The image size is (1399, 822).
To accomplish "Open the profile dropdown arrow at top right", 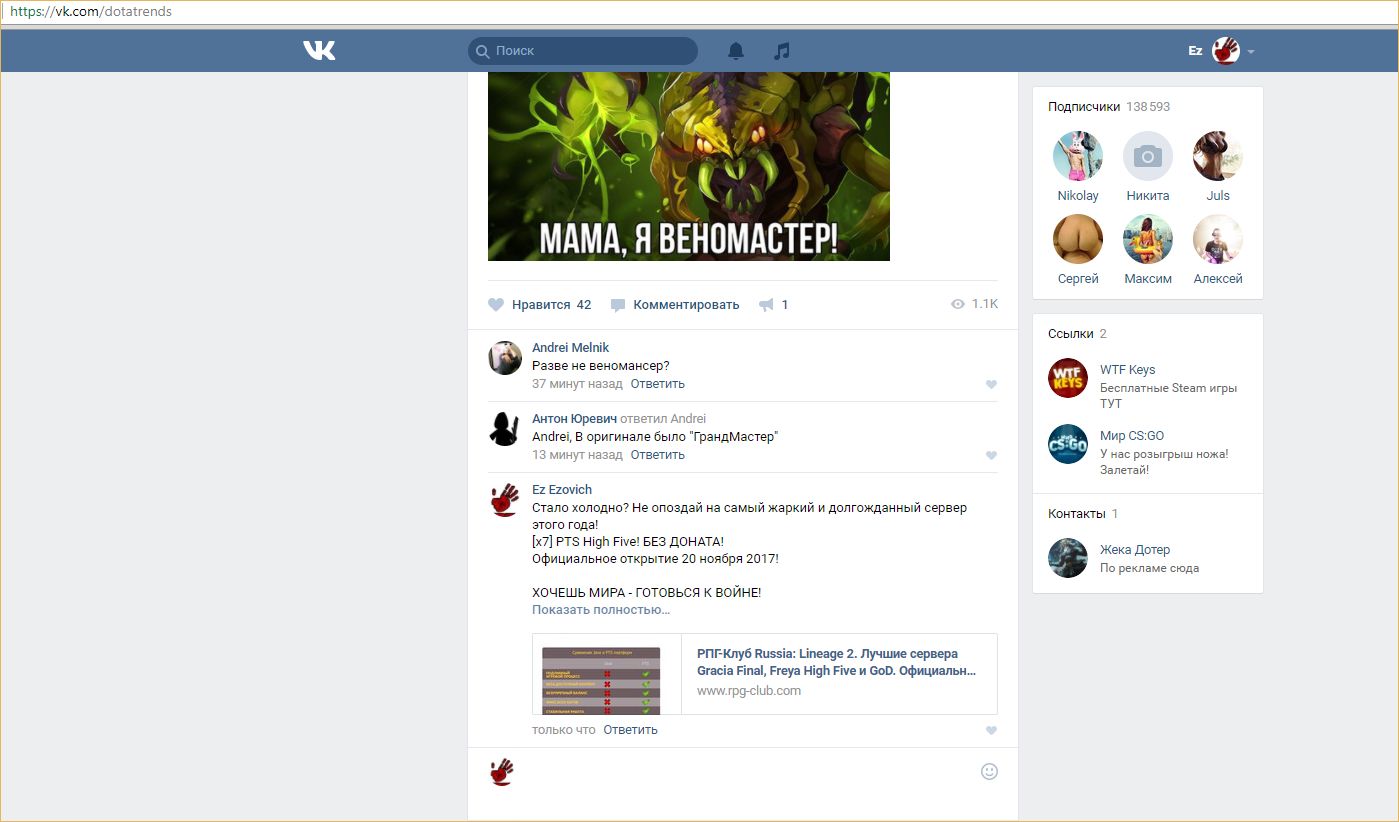I will pyautogui.click(x=1251, y=51).
